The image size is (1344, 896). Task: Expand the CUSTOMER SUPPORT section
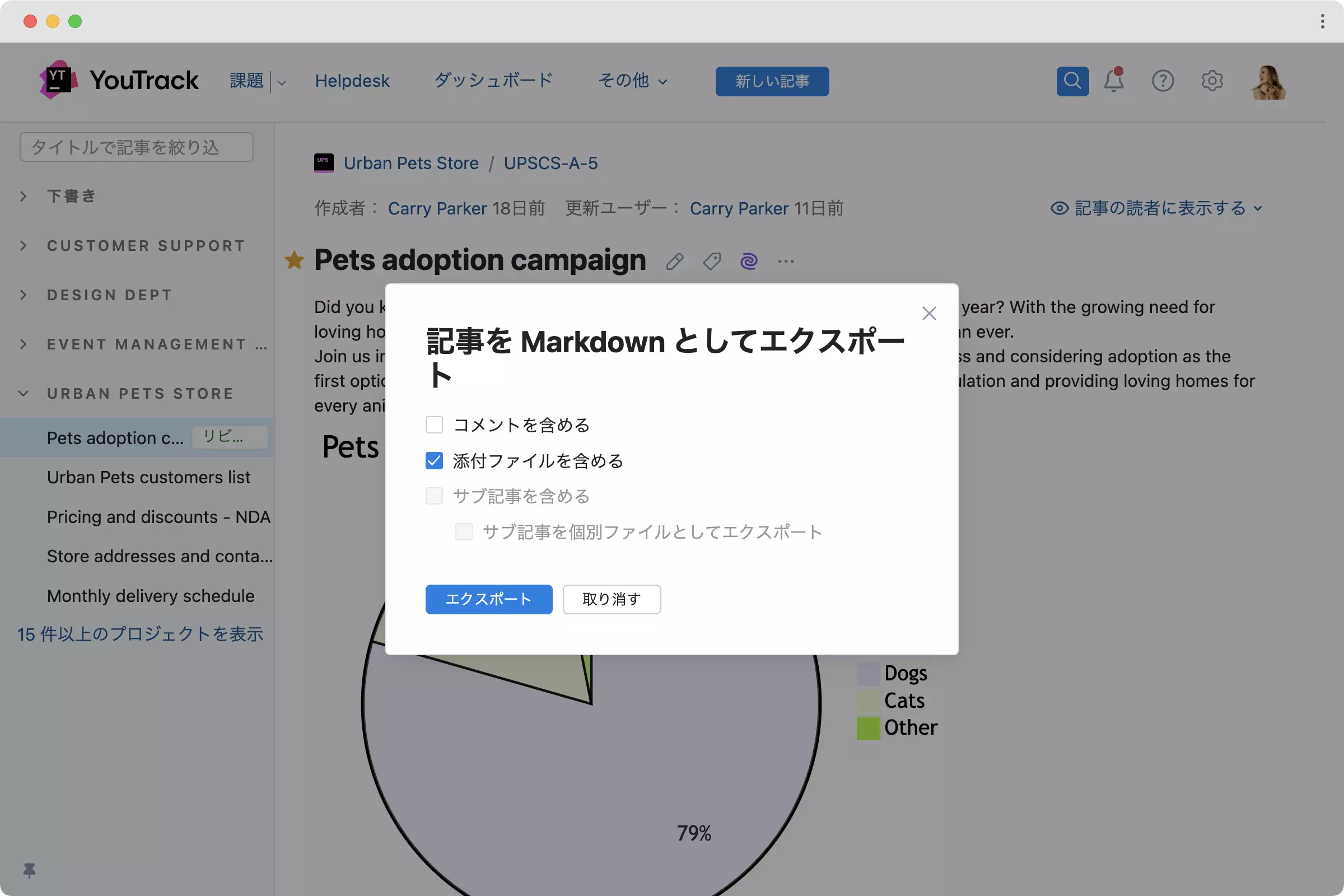click(24, 246)
